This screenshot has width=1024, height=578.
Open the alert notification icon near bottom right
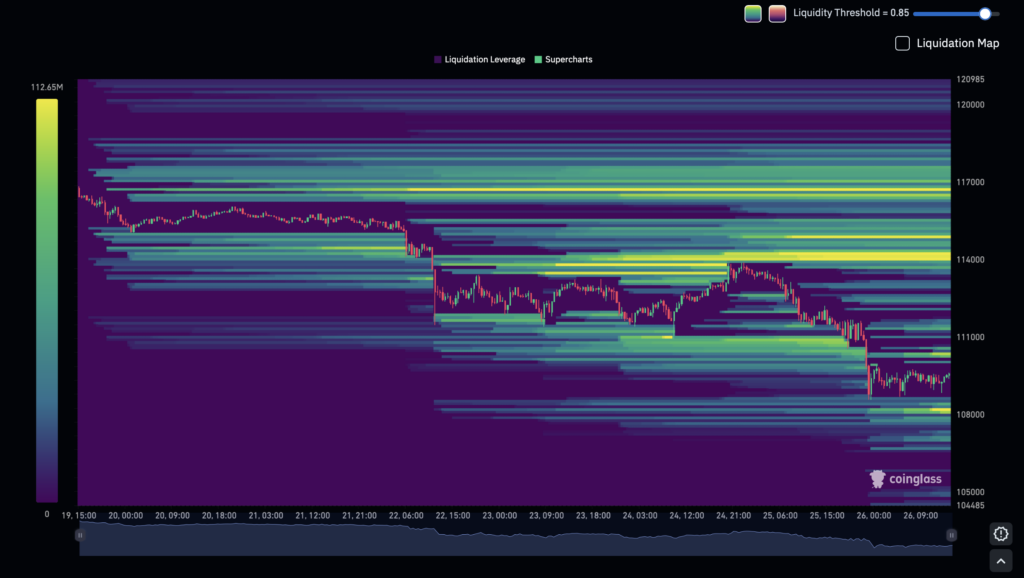coord(1000,534)
